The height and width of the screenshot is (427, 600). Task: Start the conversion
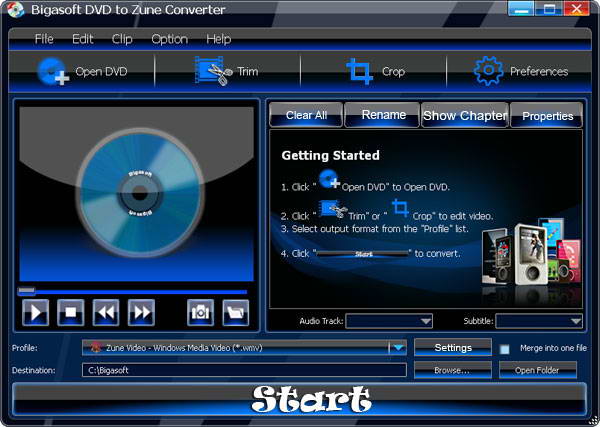coord(300,399)
